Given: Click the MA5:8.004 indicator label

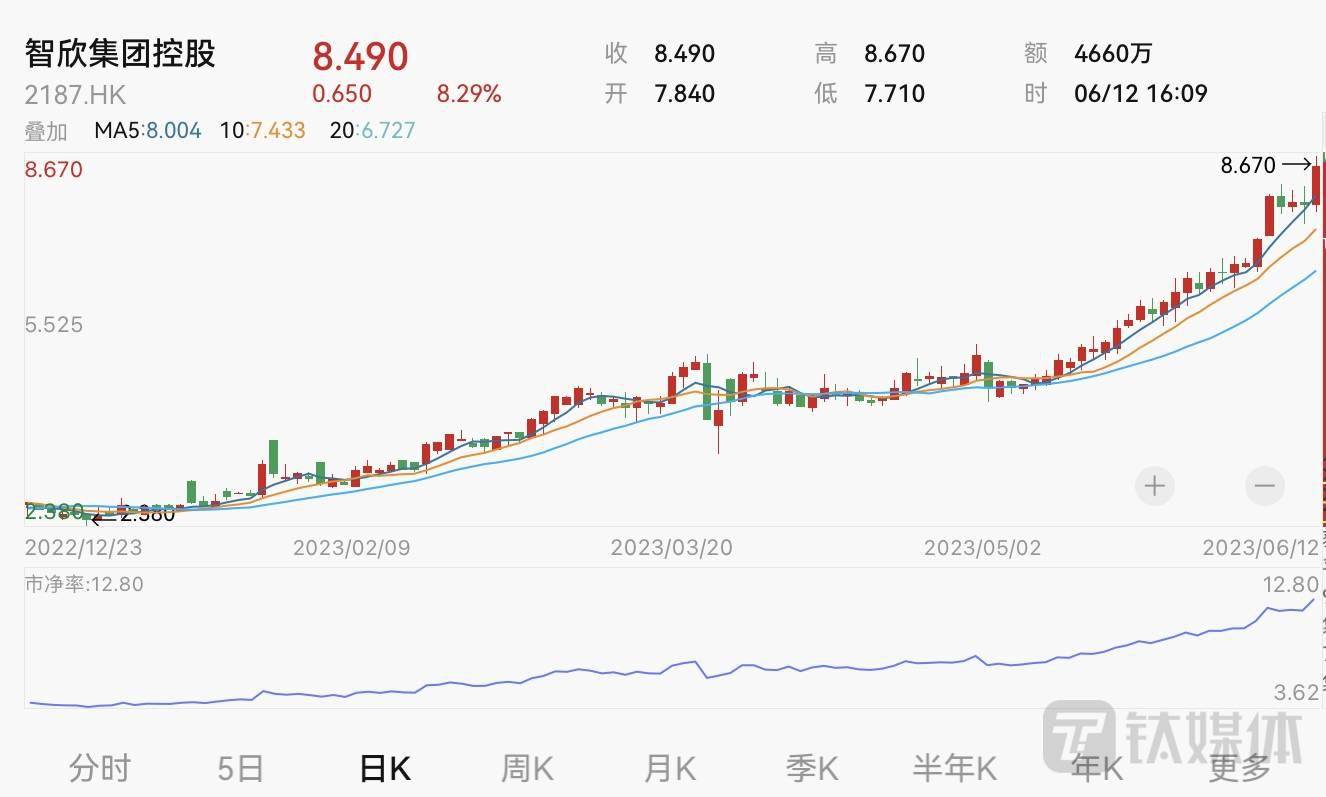Looking at the screenshot, I should [x=148, y=130].
